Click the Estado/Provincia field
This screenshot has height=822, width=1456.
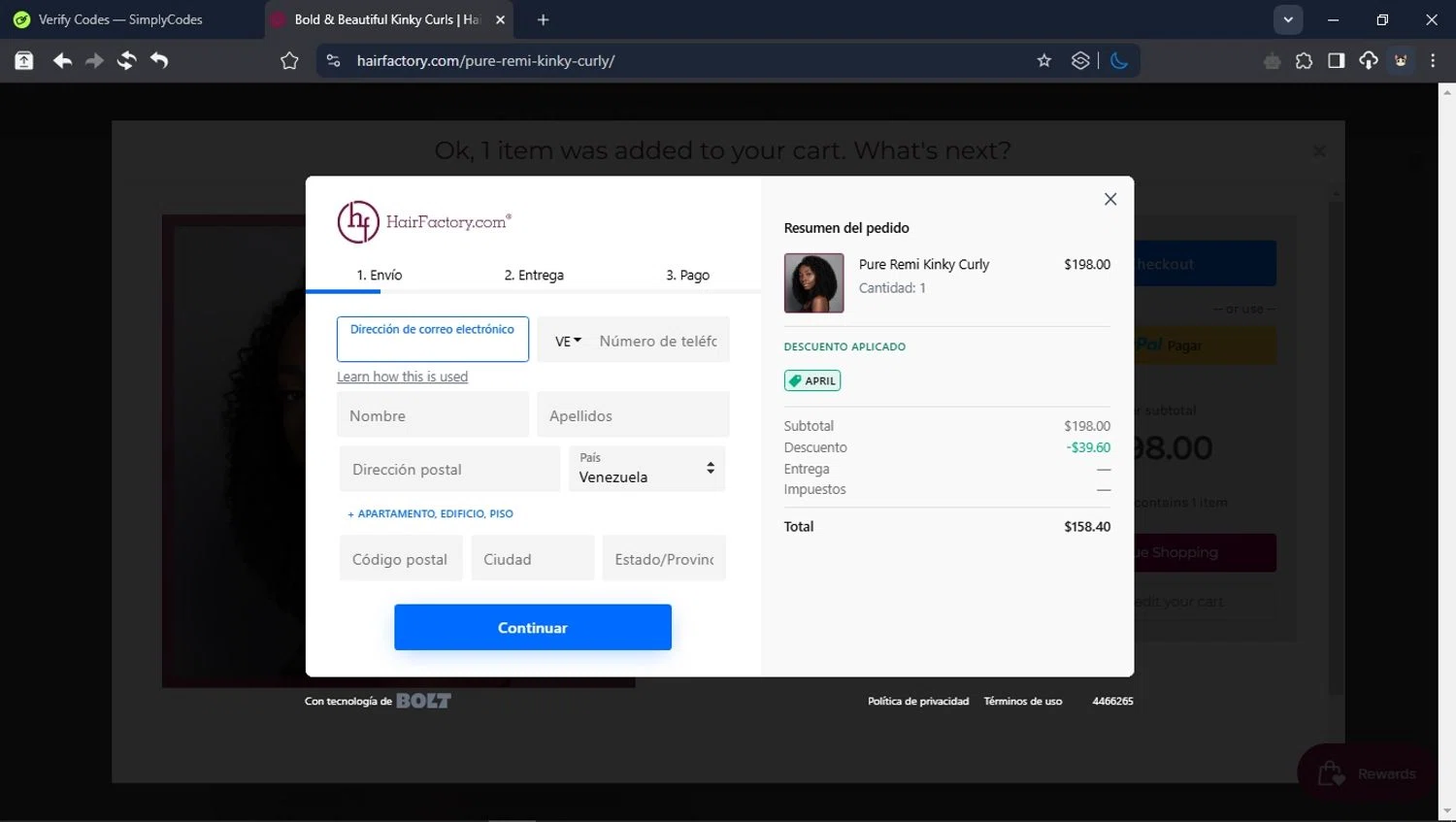[664, 559]
